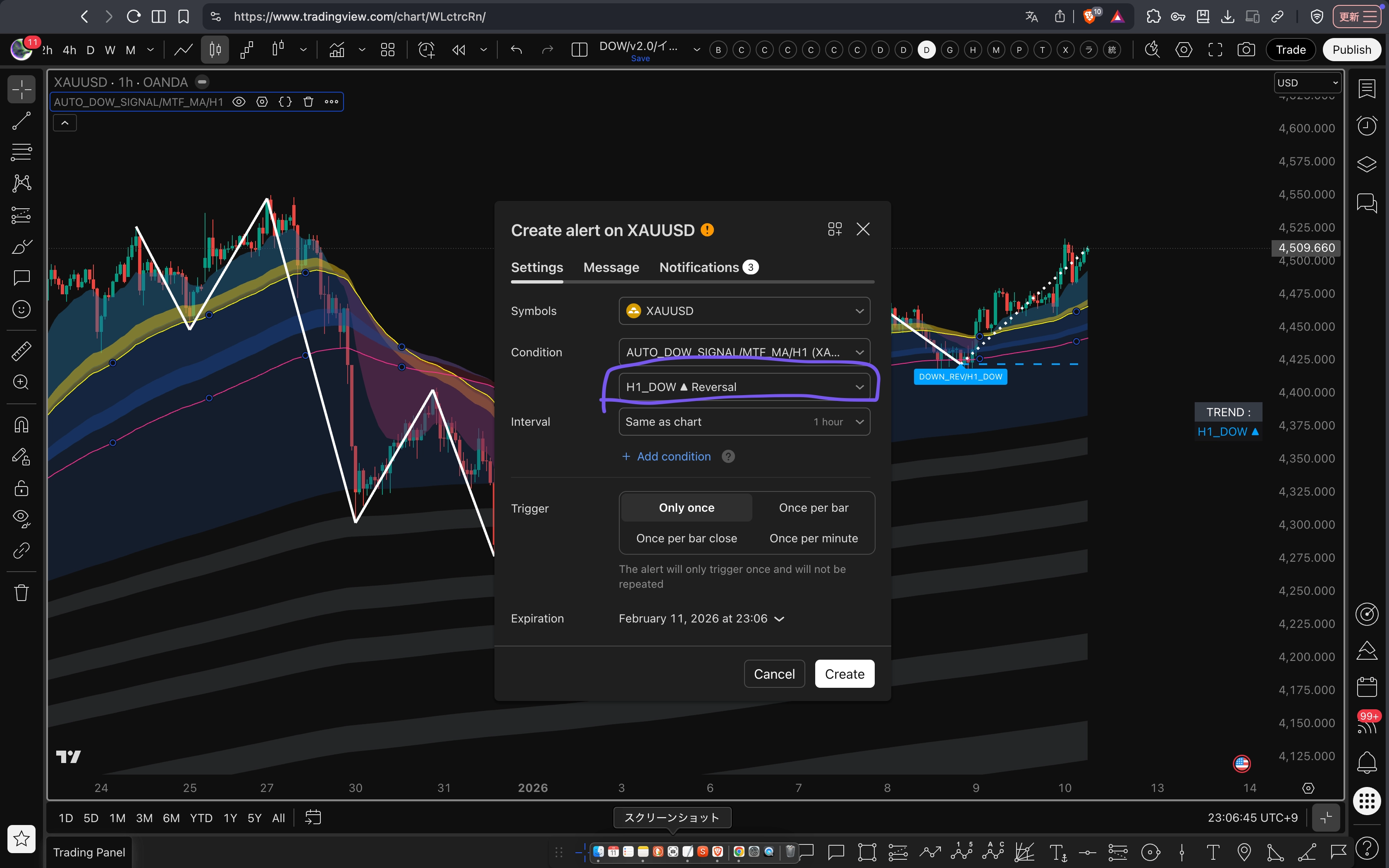Expand the H1_DOW Reversal condition dropdown
Viewport: 1389px width, 868px height.
coord(744,387)
